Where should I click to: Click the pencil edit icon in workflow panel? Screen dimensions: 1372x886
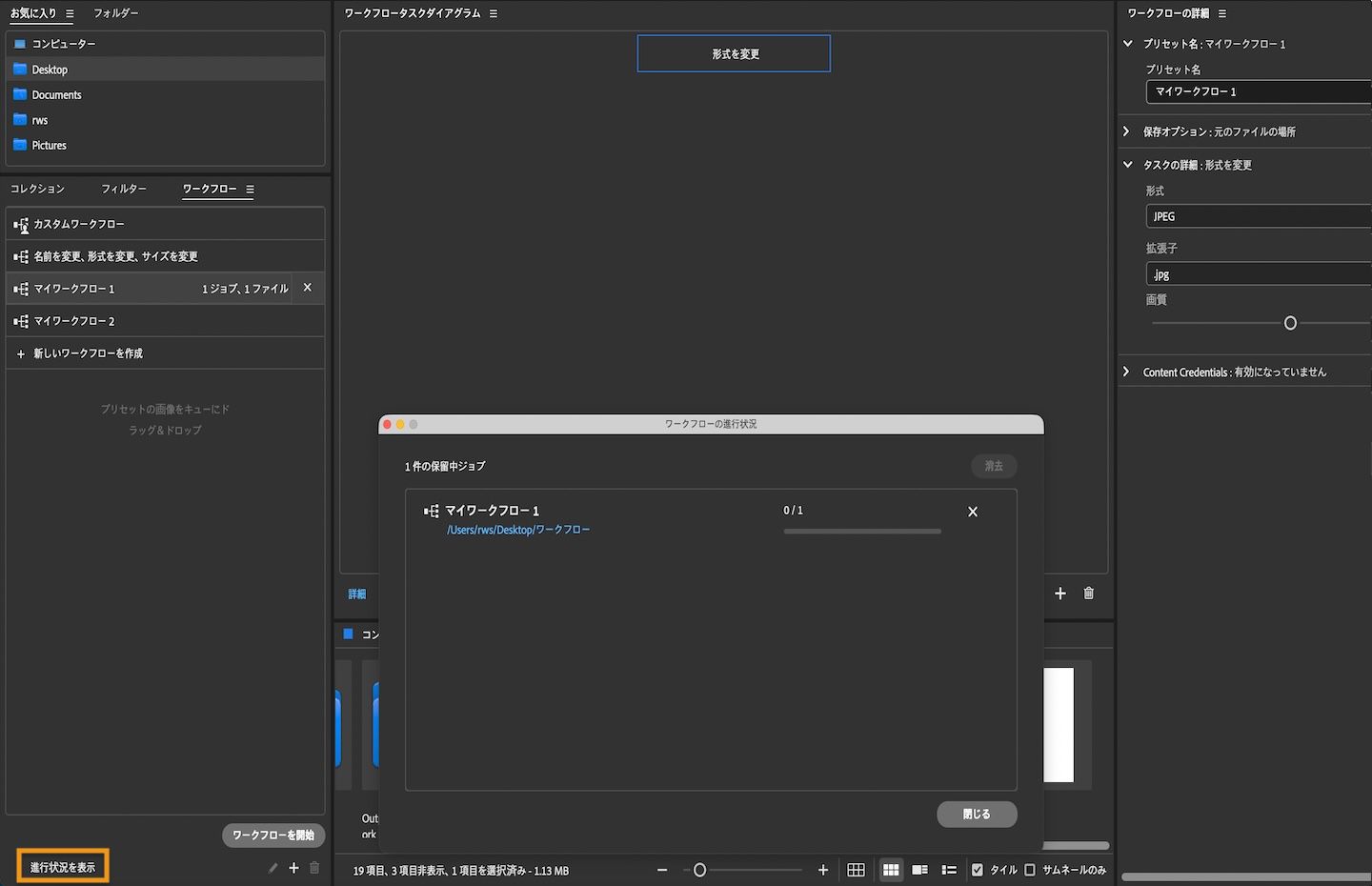pyautogui.click(x=272, y=868)
